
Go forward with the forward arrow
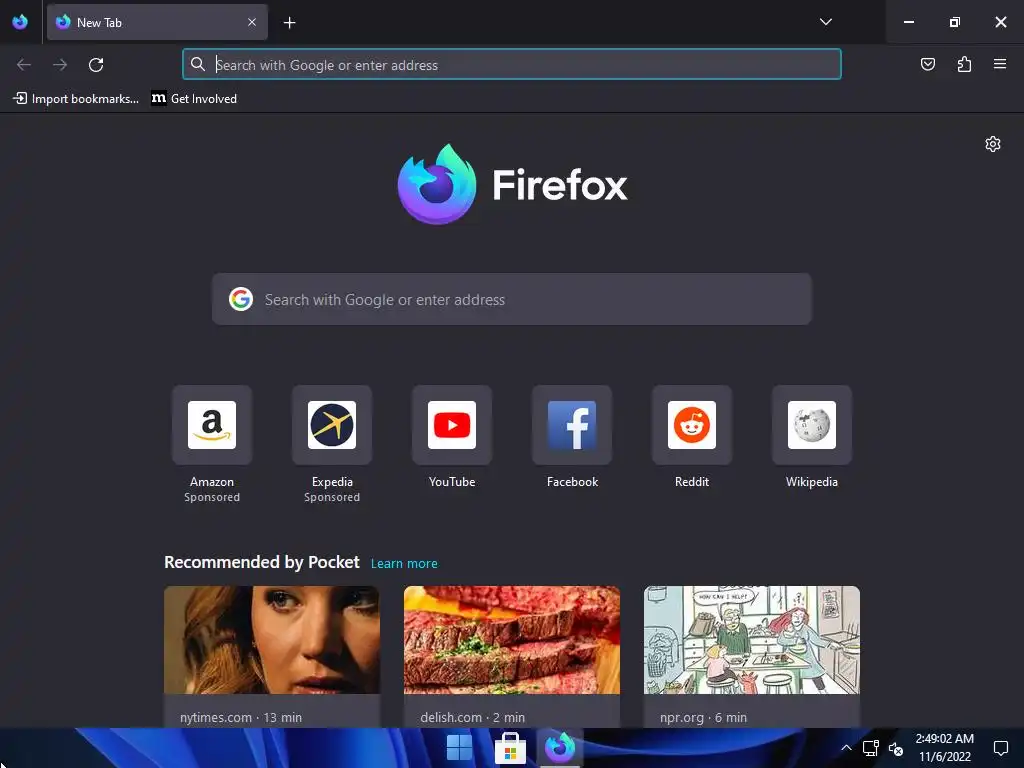(x=60, y=65)
